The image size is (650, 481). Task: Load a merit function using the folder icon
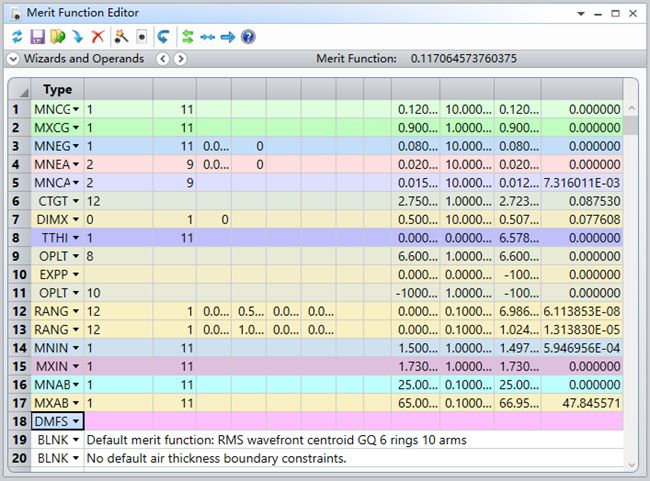(57, 37)
